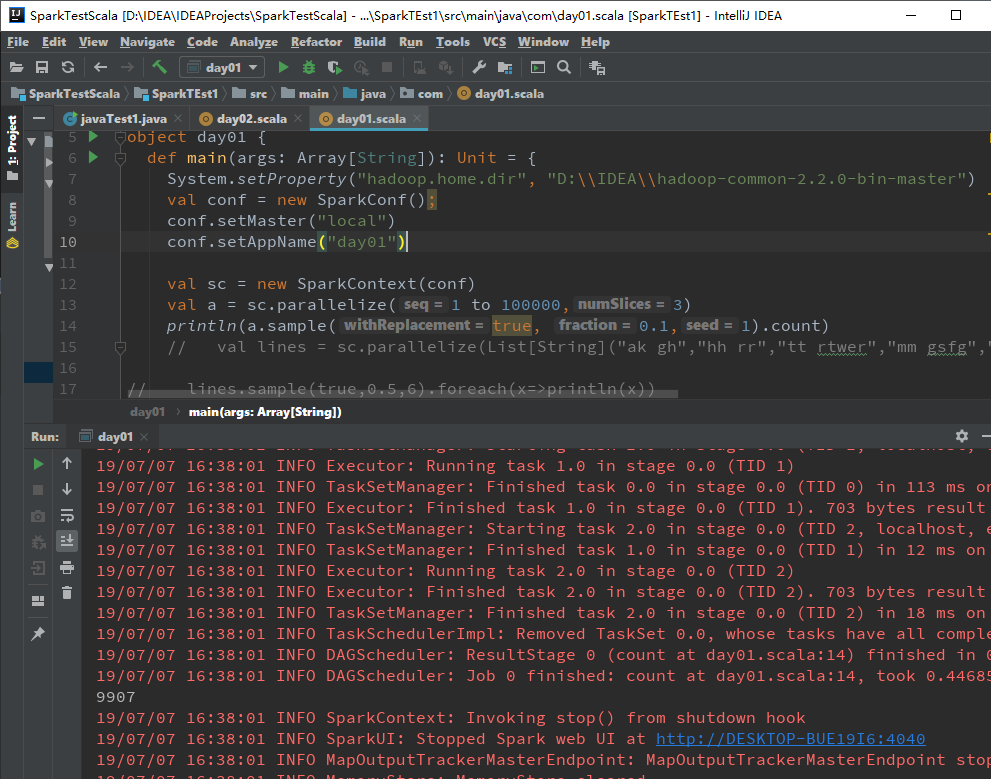Open the Build menu
Screen dimensions: 991x779
point(370,42)
